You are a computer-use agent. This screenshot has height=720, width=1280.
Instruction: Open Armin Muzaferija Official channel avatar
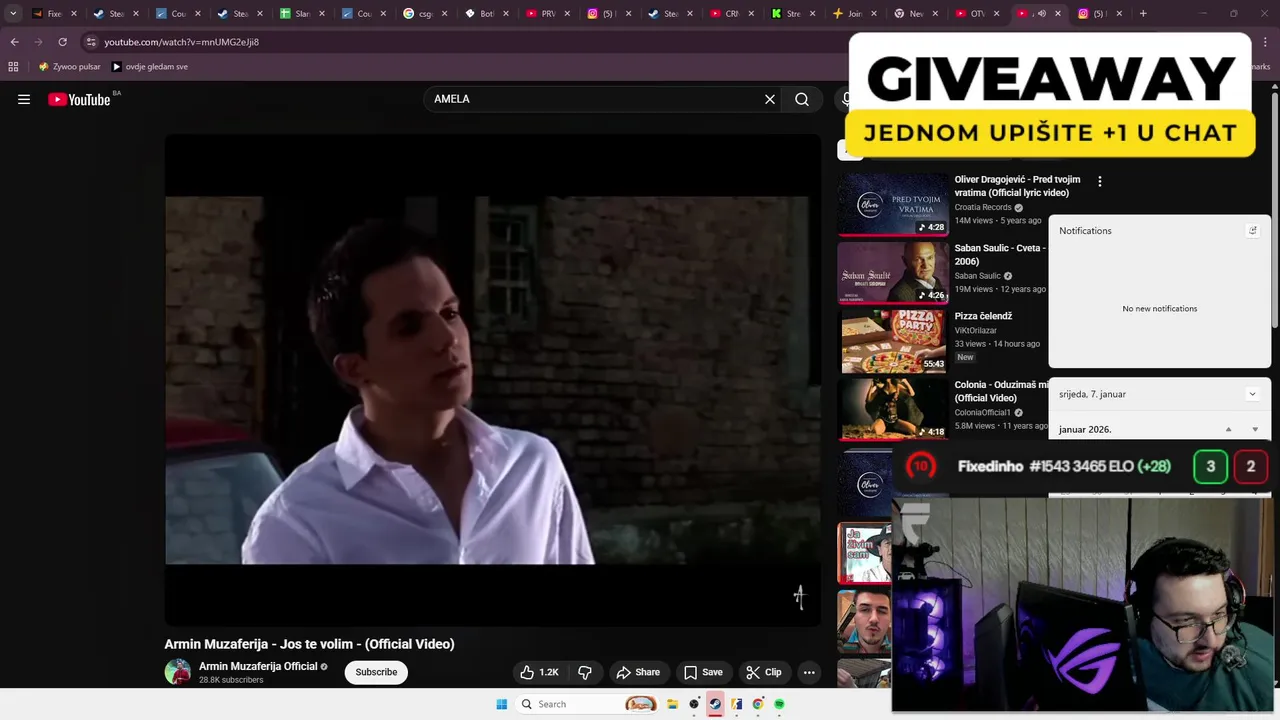[x=178, y=672]
